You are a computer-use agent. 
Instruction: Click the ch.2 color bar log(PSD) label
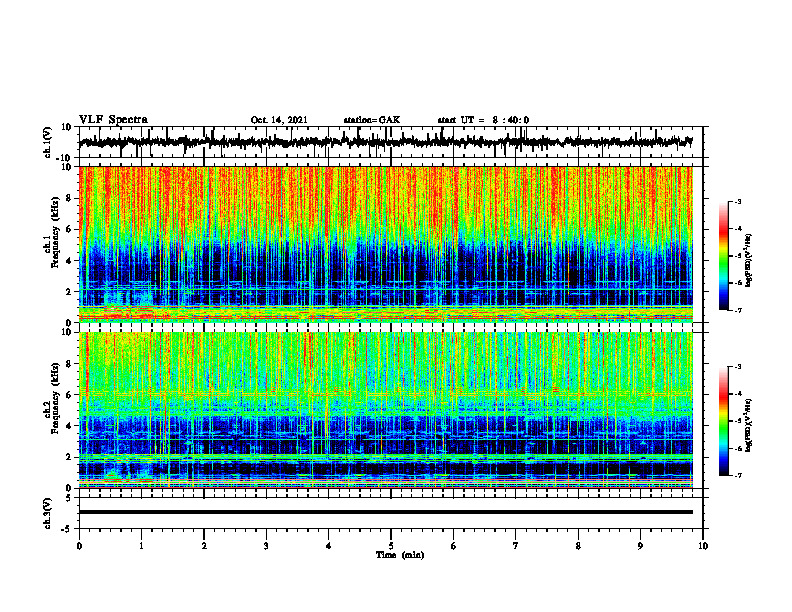(749, 425)
